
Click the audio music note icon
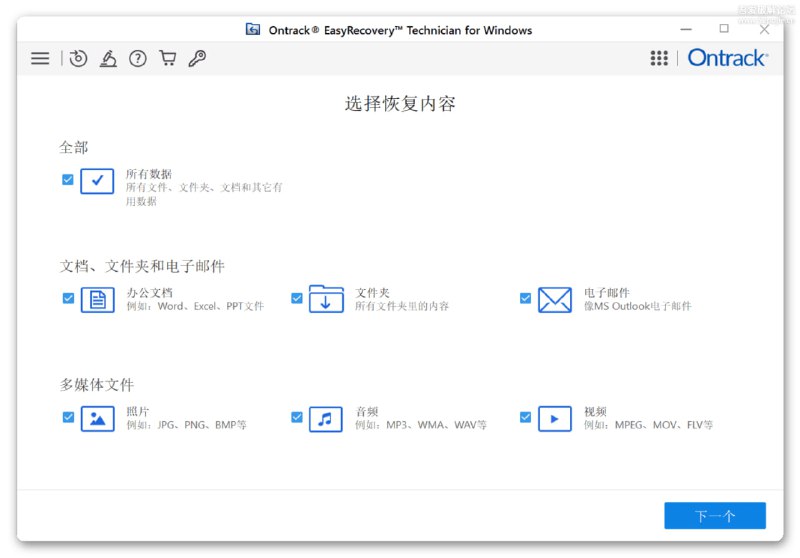click(x=325, y=419)
